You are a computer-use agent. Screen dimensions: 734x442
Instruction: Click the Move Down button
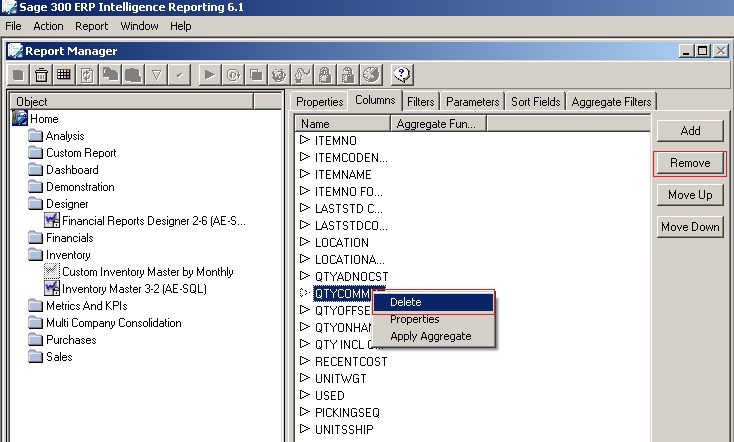690,227
